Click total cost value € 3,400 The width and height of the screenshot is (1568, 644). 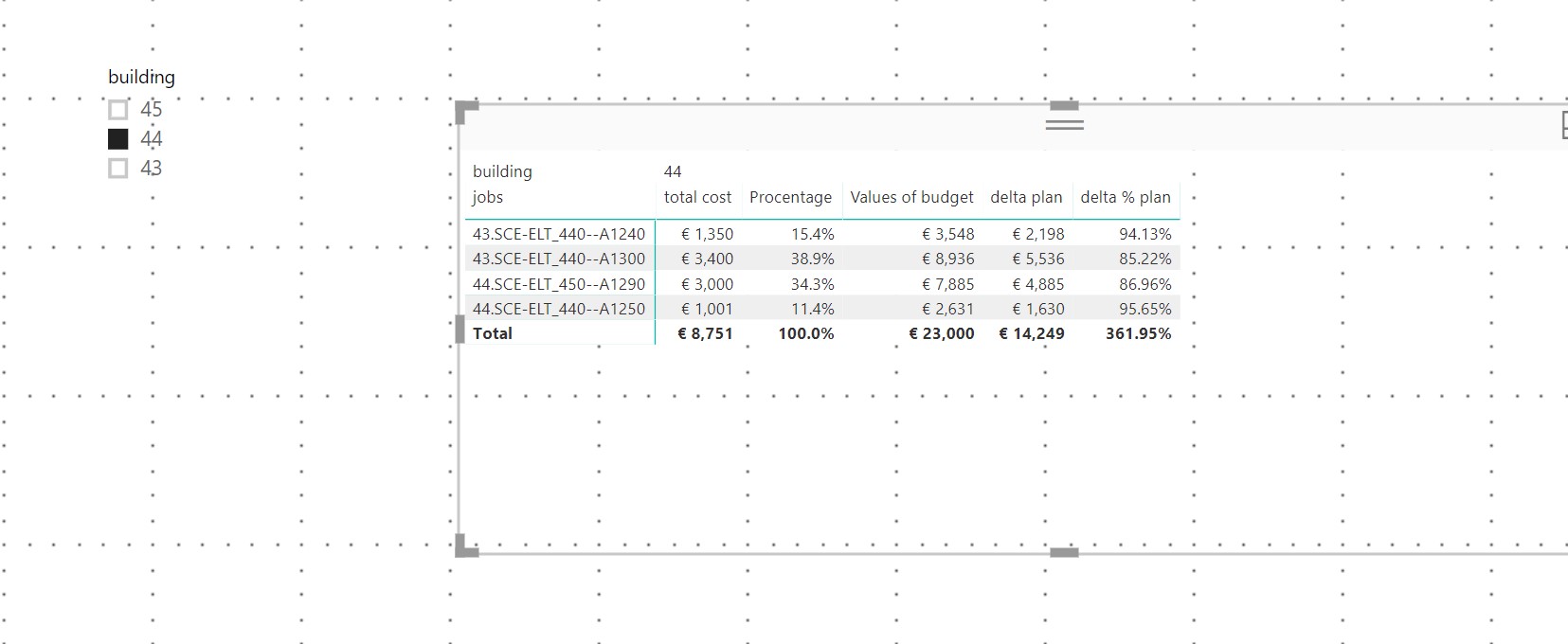pyautogui.click(x=707, y=259)
